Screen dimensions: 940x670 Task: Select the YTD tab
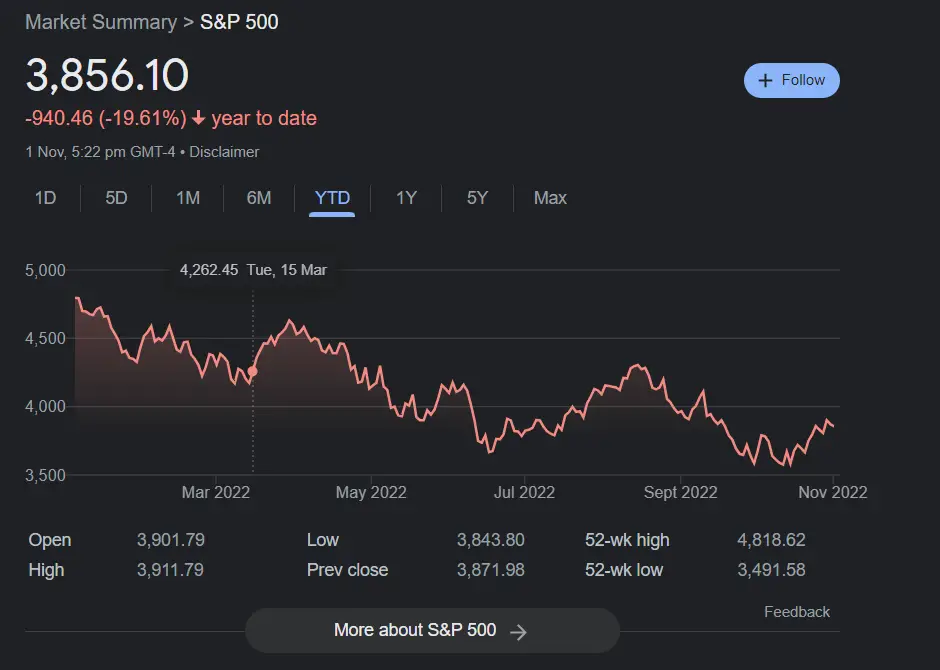[332, 198]
